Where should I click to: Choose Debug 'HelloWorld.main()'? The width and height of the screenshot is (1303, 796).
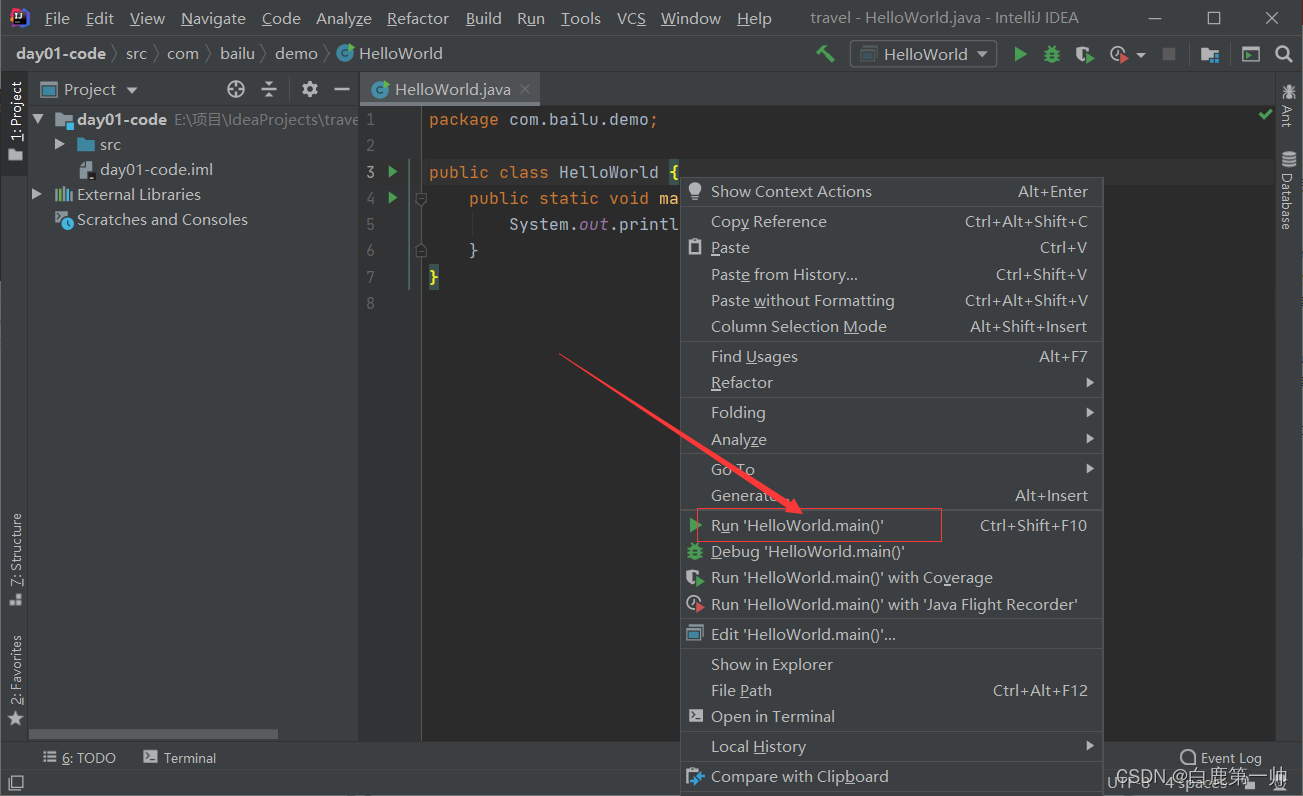point(891,552)
